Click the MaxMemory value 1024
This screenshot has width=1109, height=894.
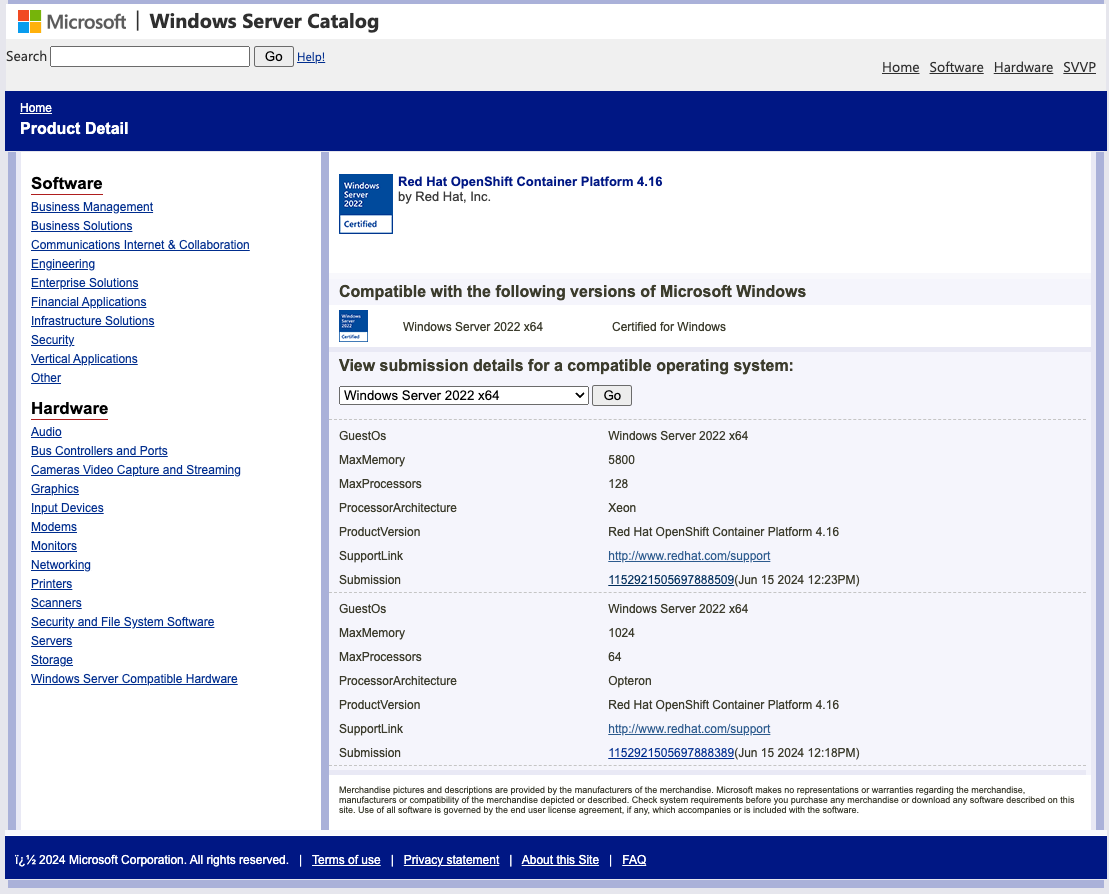tap(621, 633)
